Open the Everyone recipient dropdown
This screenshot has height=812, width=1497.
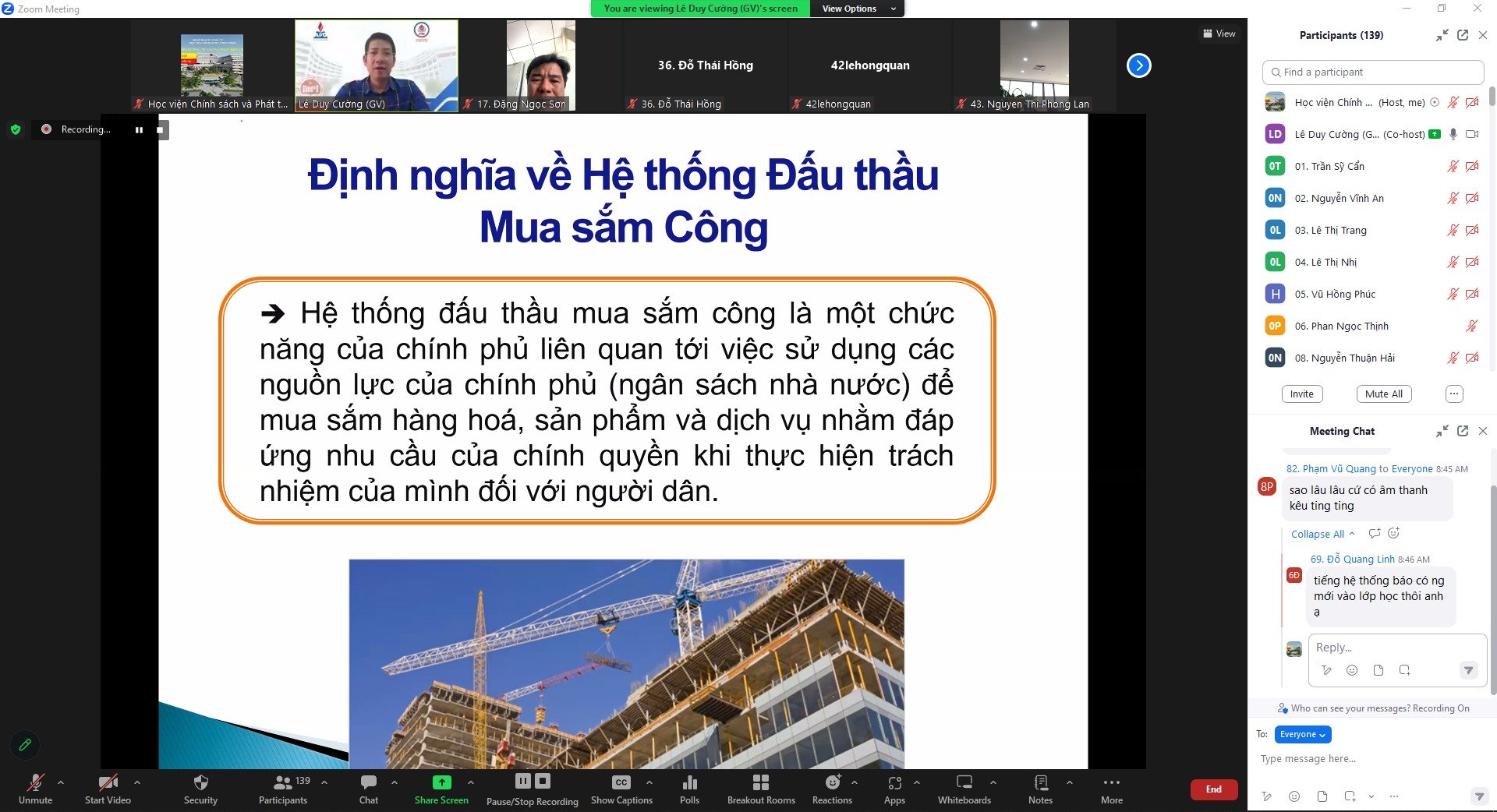(x=1302, y=734)
